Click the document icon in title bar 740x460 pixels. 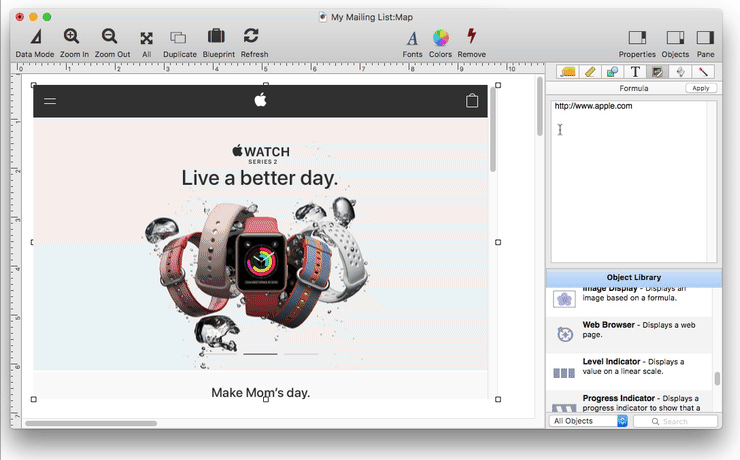coord(323,17)
